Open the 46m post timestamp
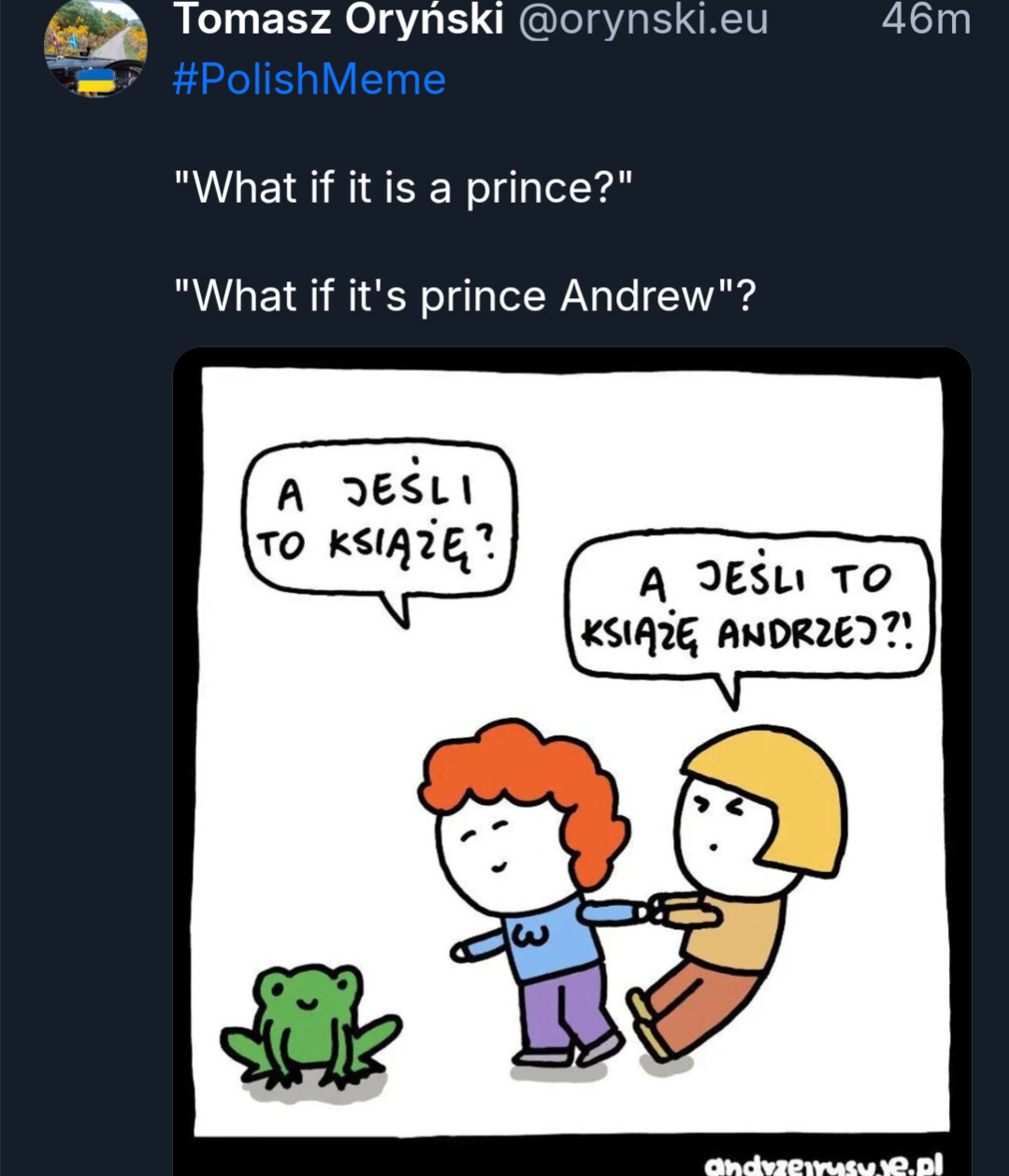 pos(926,20)
